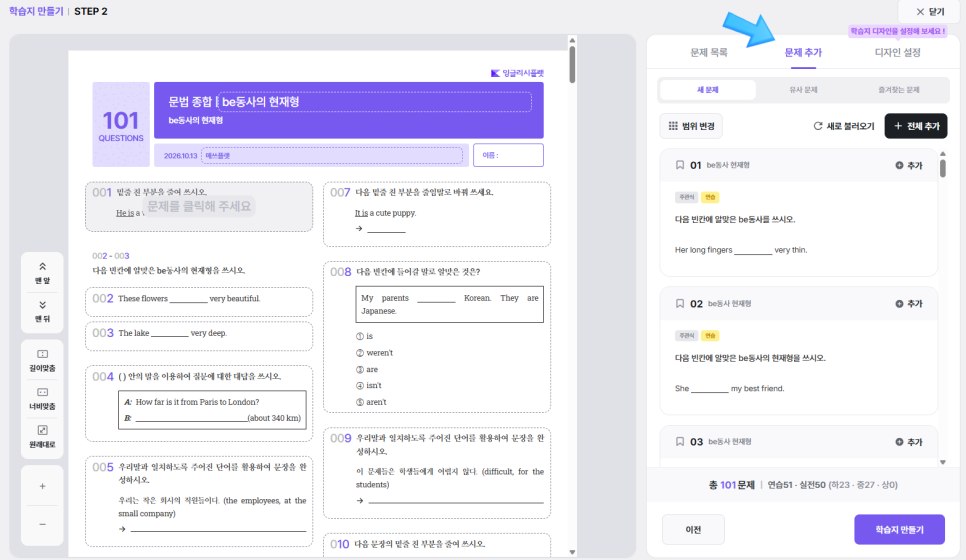The width and height of the screenshot is (966, 560).
Task: Select question 002 These flowers
Action: [199, 301]
